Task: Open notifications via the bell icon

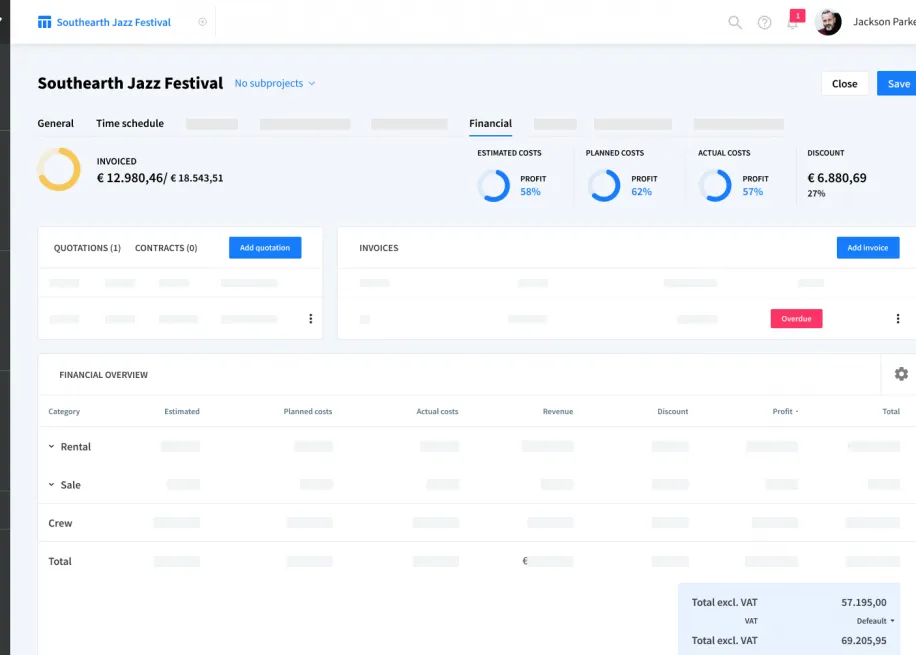Action: click(793, 22)
